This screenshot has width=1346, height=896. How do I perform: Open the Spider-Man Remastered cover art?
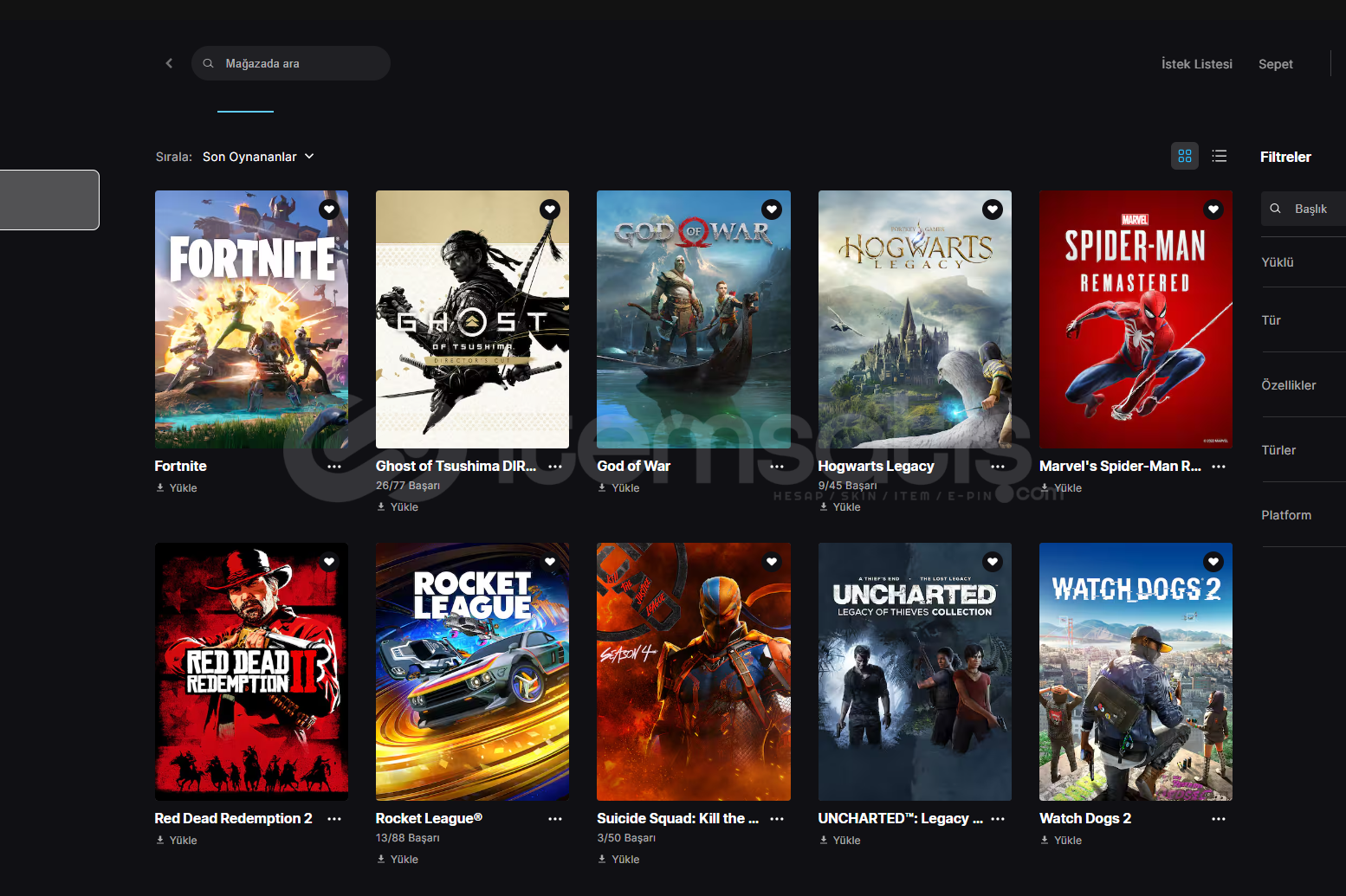[1136, 319]
